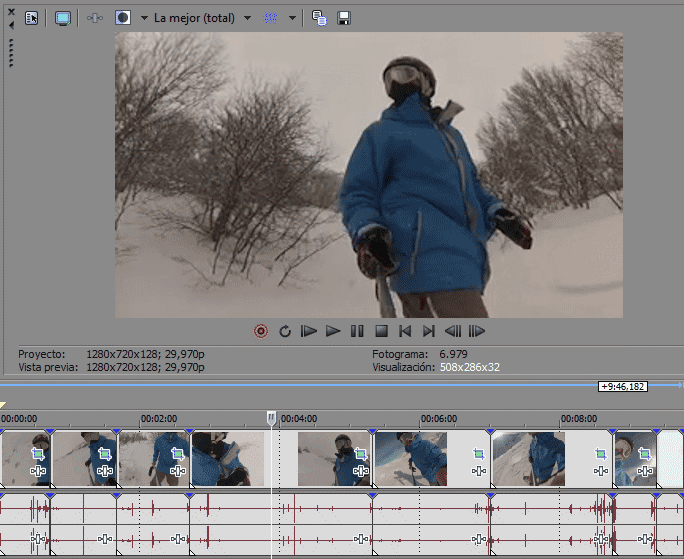Click Play from start button
Screen dimensions: 684x559
coord(309,331)
